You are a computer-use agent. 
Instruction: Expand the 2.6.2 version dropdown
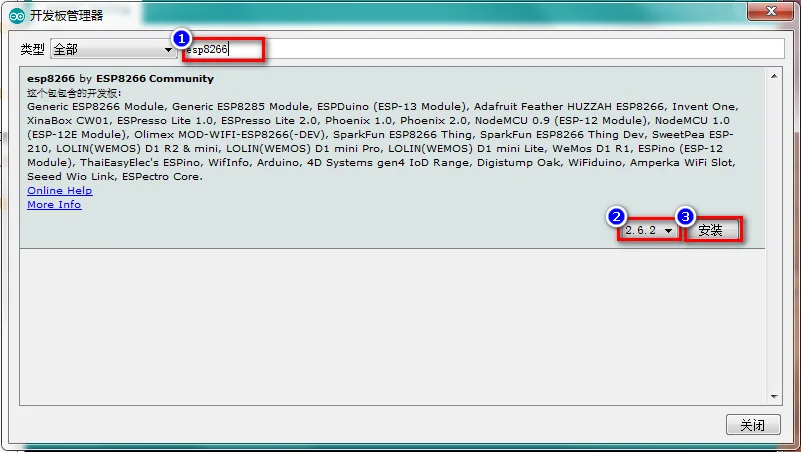click(649, 230)
